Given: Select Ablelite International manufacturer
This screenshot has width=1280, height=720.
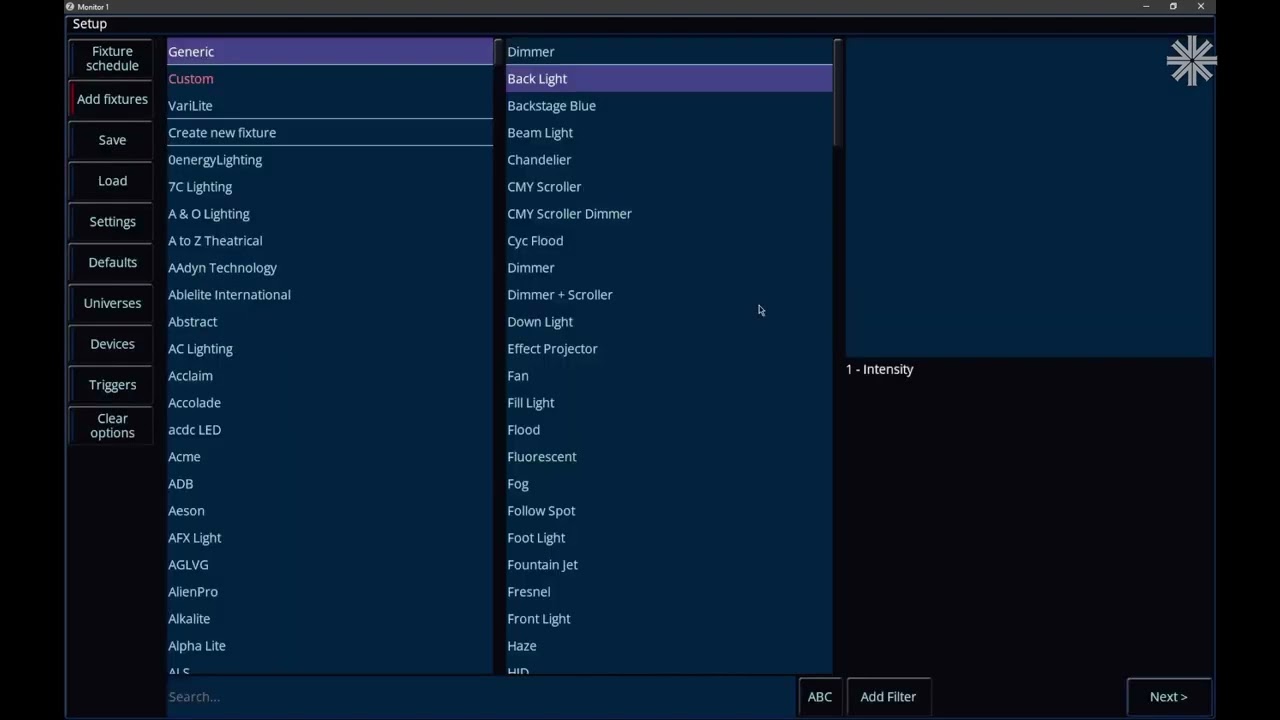Looking at the screenshot, I should [330, 295].
